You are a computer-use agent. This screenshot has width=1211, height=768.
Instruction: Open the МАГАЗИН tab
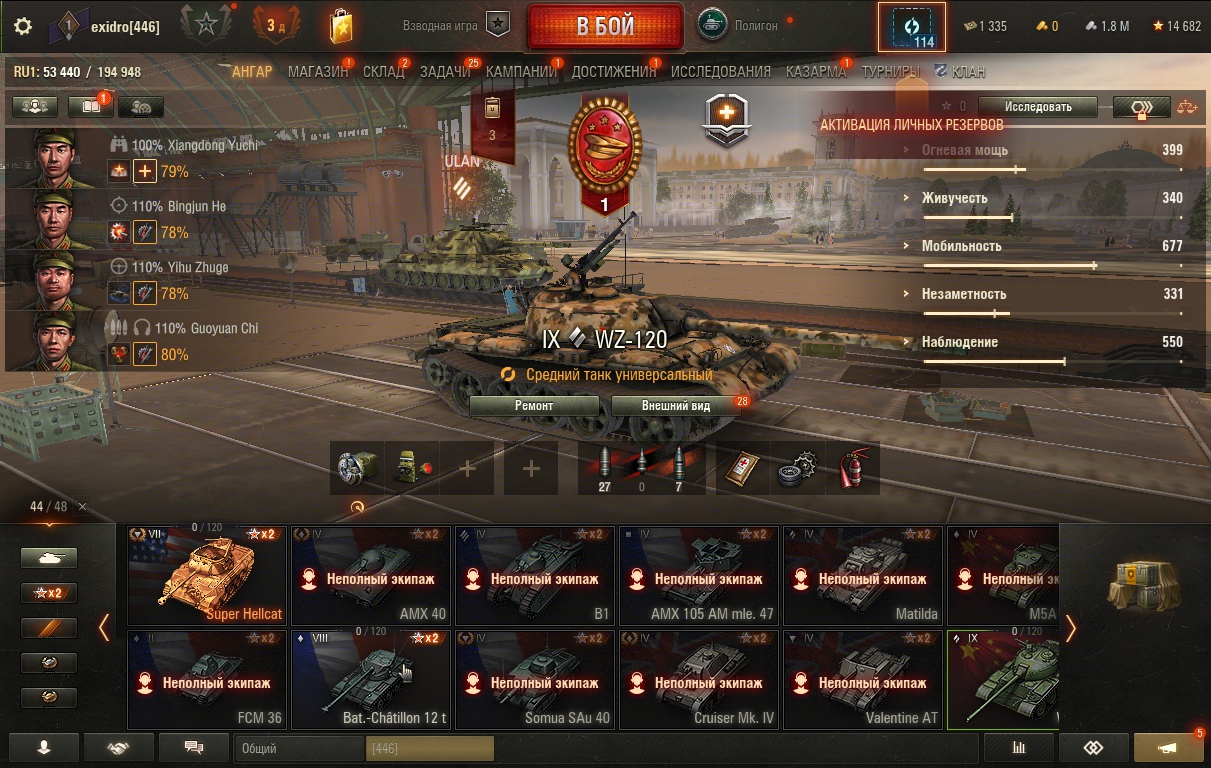[318, 72]
